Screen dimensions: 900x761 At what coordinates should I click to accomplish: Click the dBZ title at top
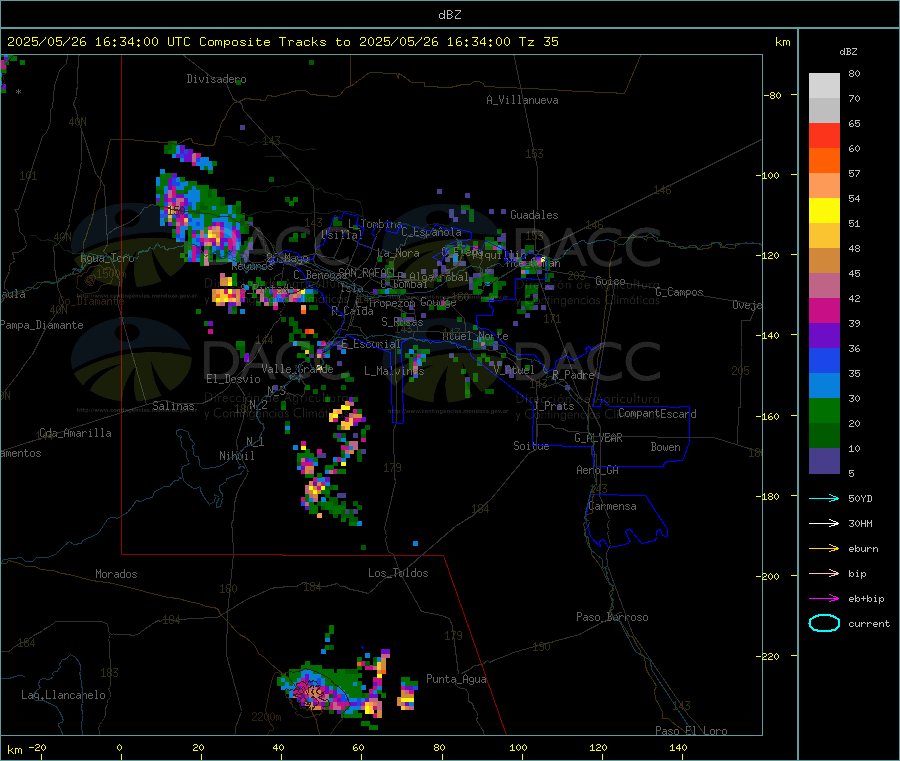tap(449, 15)
